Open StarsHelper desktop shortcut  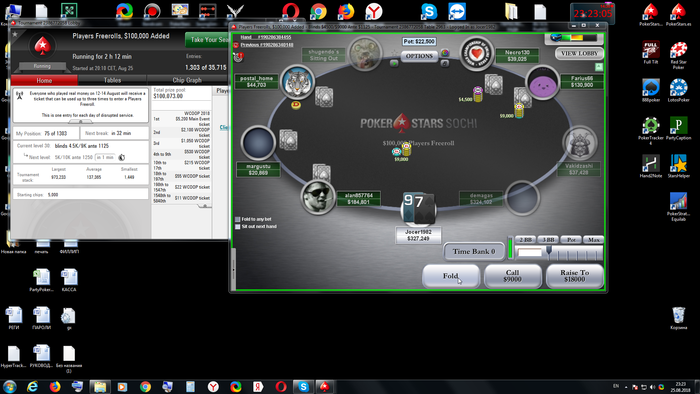(x=678, y=166)
